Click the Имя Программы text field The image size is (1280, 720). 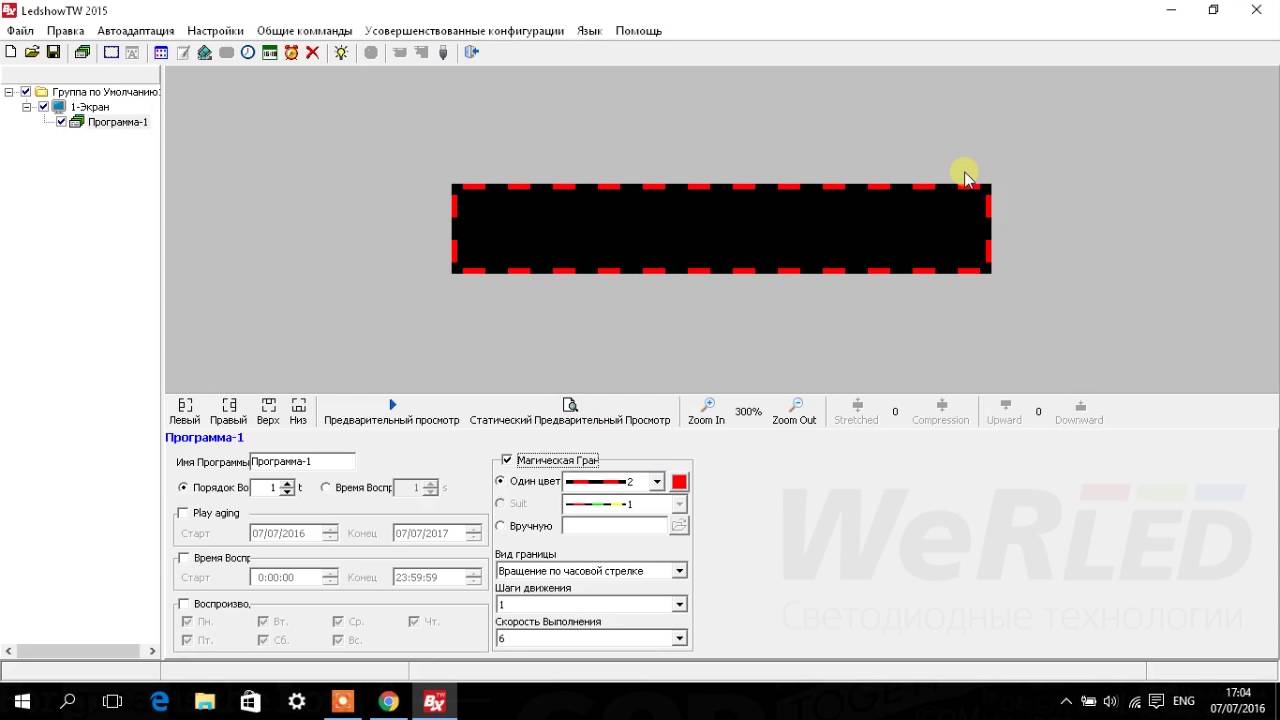[302, 462]
